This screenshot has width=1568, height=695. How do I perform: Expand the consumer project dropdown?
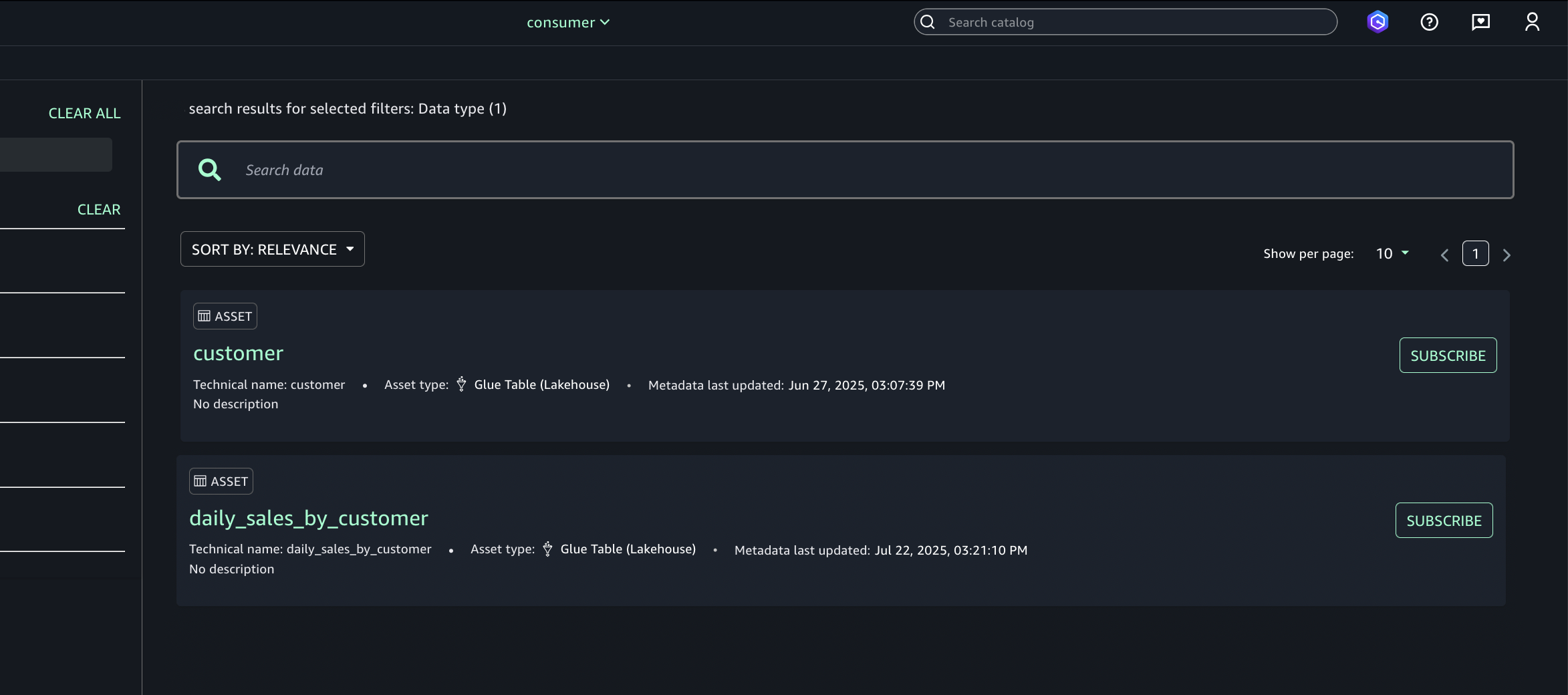tap(568, 22)
